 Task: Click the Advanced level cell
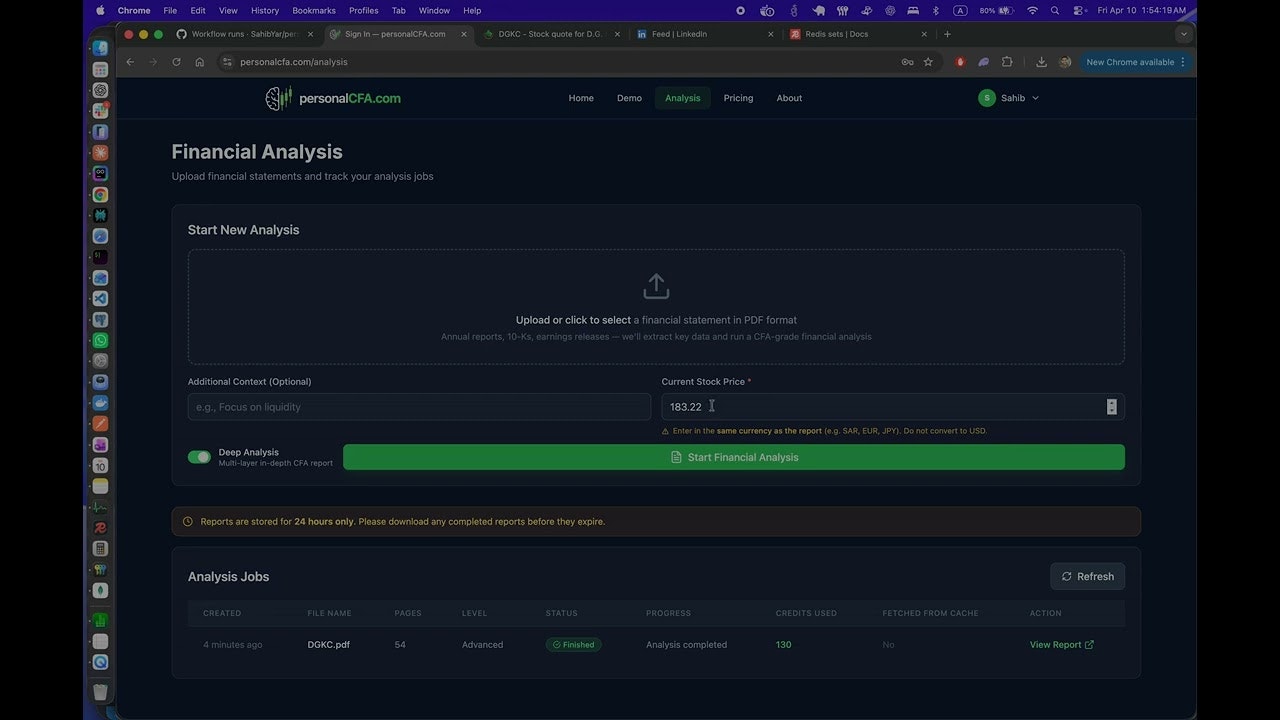tap(482, 645)
